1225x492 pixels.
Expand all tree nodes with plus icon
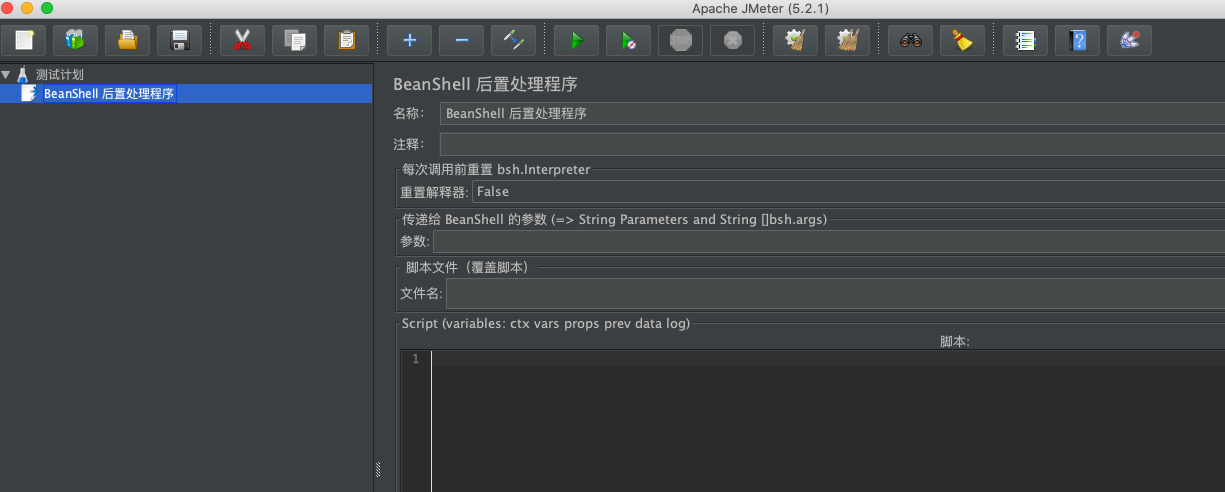pyautogui.click(x=409, y=40)
